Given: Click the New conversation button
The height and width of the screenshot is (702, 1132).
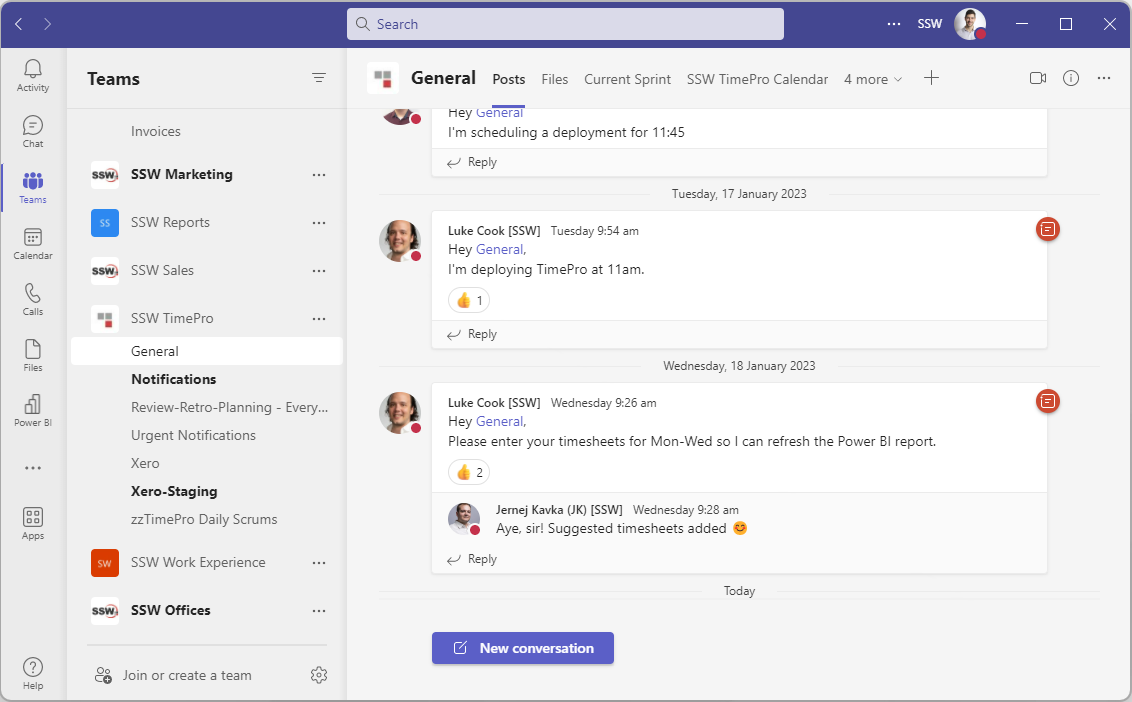Looking at the screenshot, I should (523, 648).
